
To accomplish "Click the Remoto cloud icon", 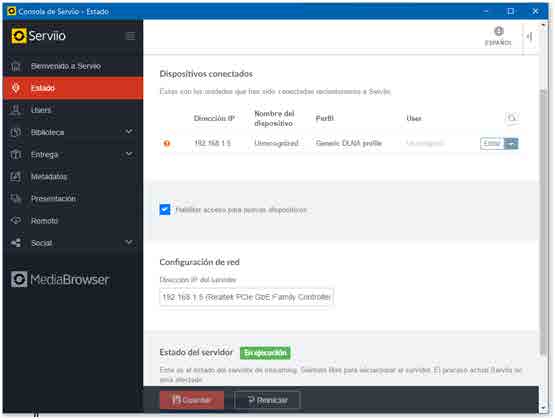I will 16,220.
